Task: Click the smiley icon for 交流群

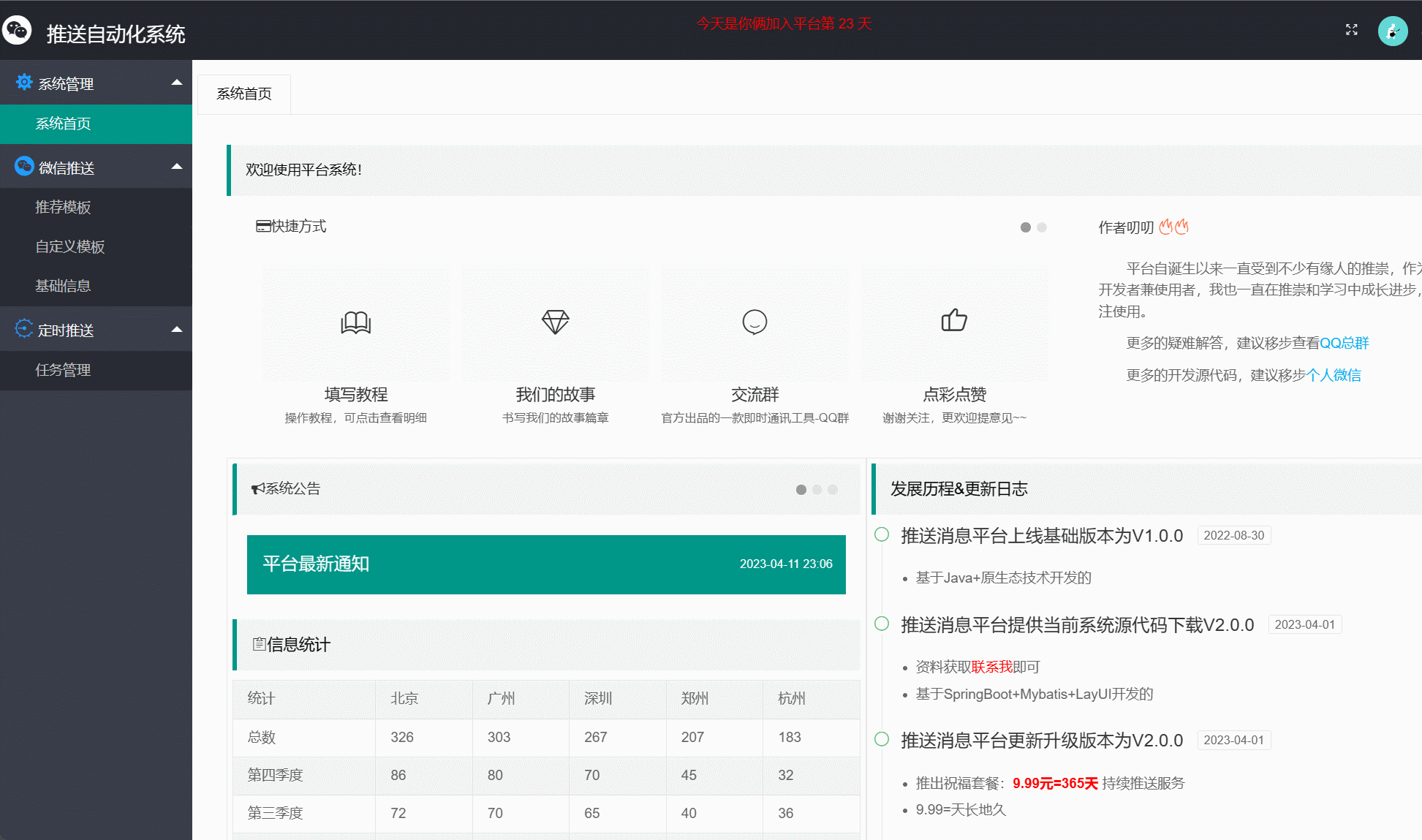Action: 755,322
